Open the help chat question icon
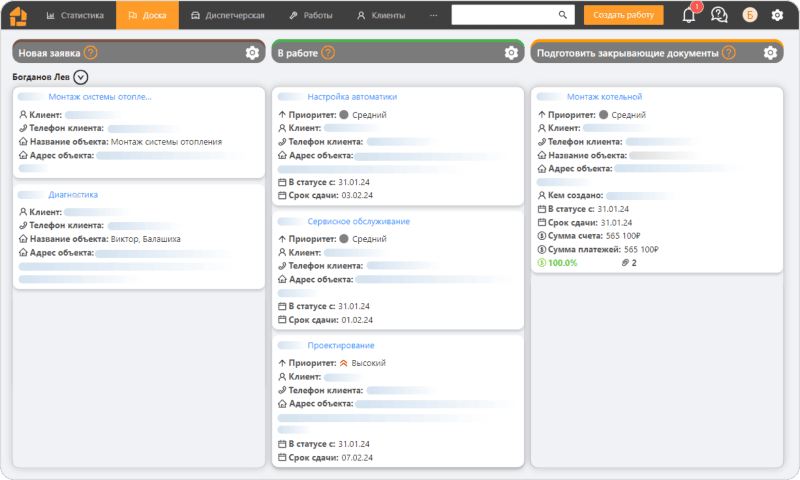 (x=718, y=15)
